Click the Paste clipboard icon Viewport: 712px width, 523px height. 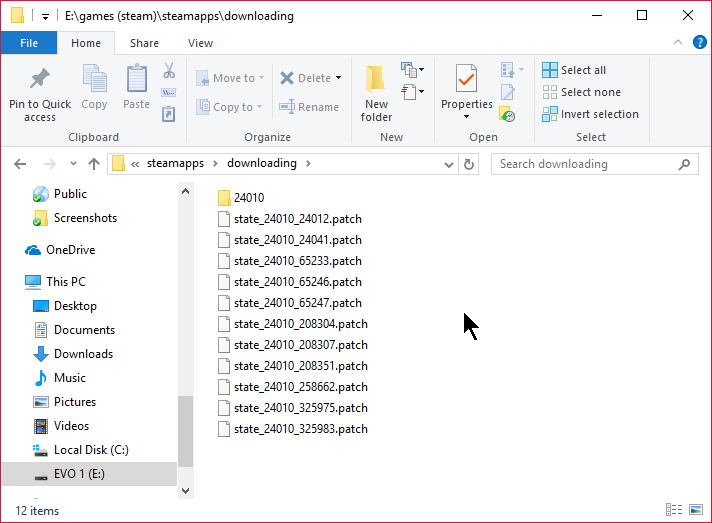click(136, 79)
